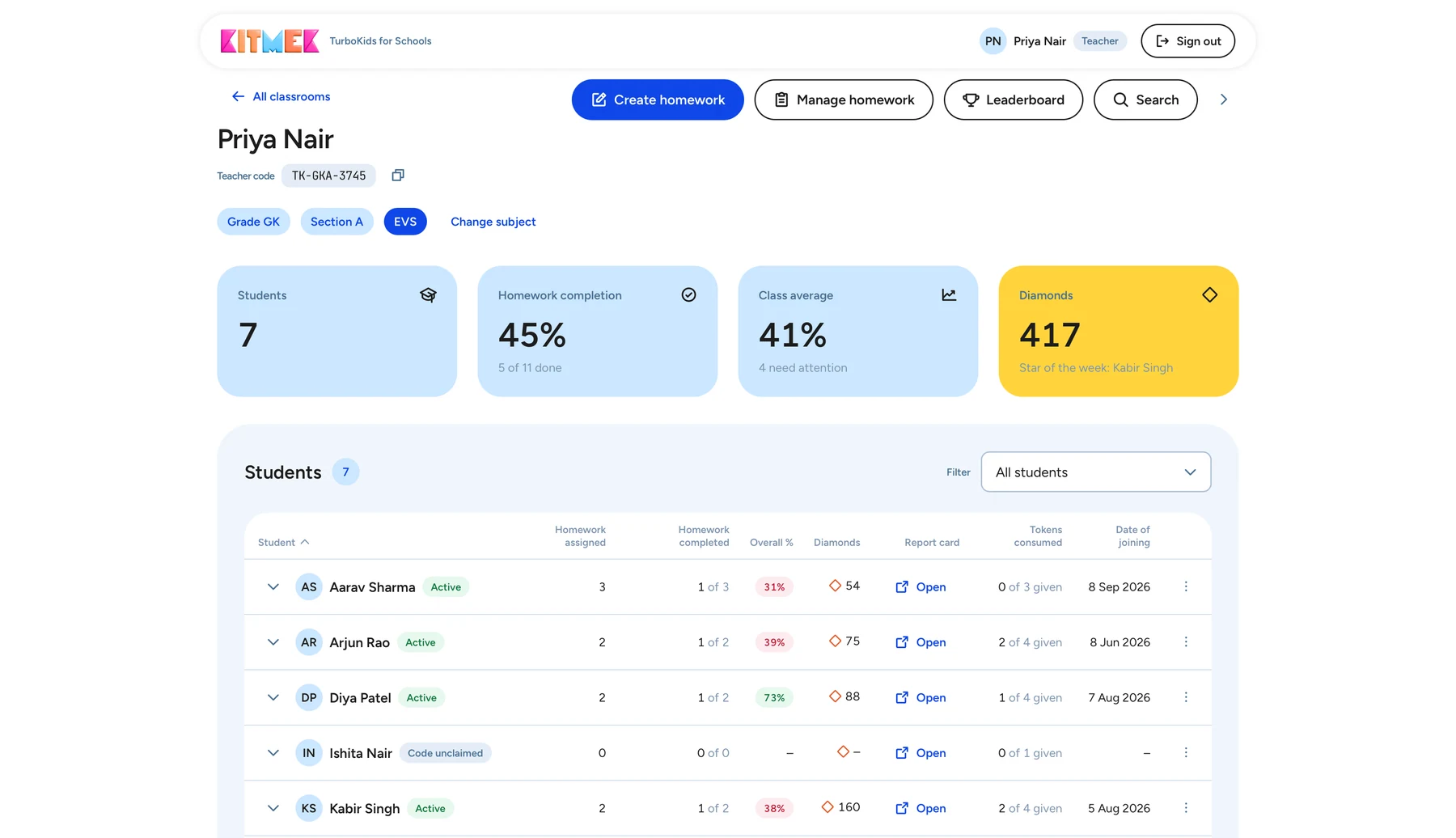Open the more options menu for Kabir Singh
The width and height of the screenshot is (1456, 838).
click(1186, 808)
